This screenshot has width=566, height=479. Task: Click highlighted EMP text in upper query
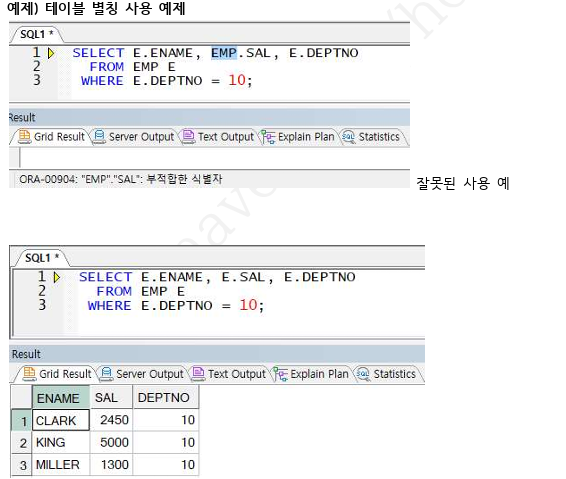(x=224, y=53)
